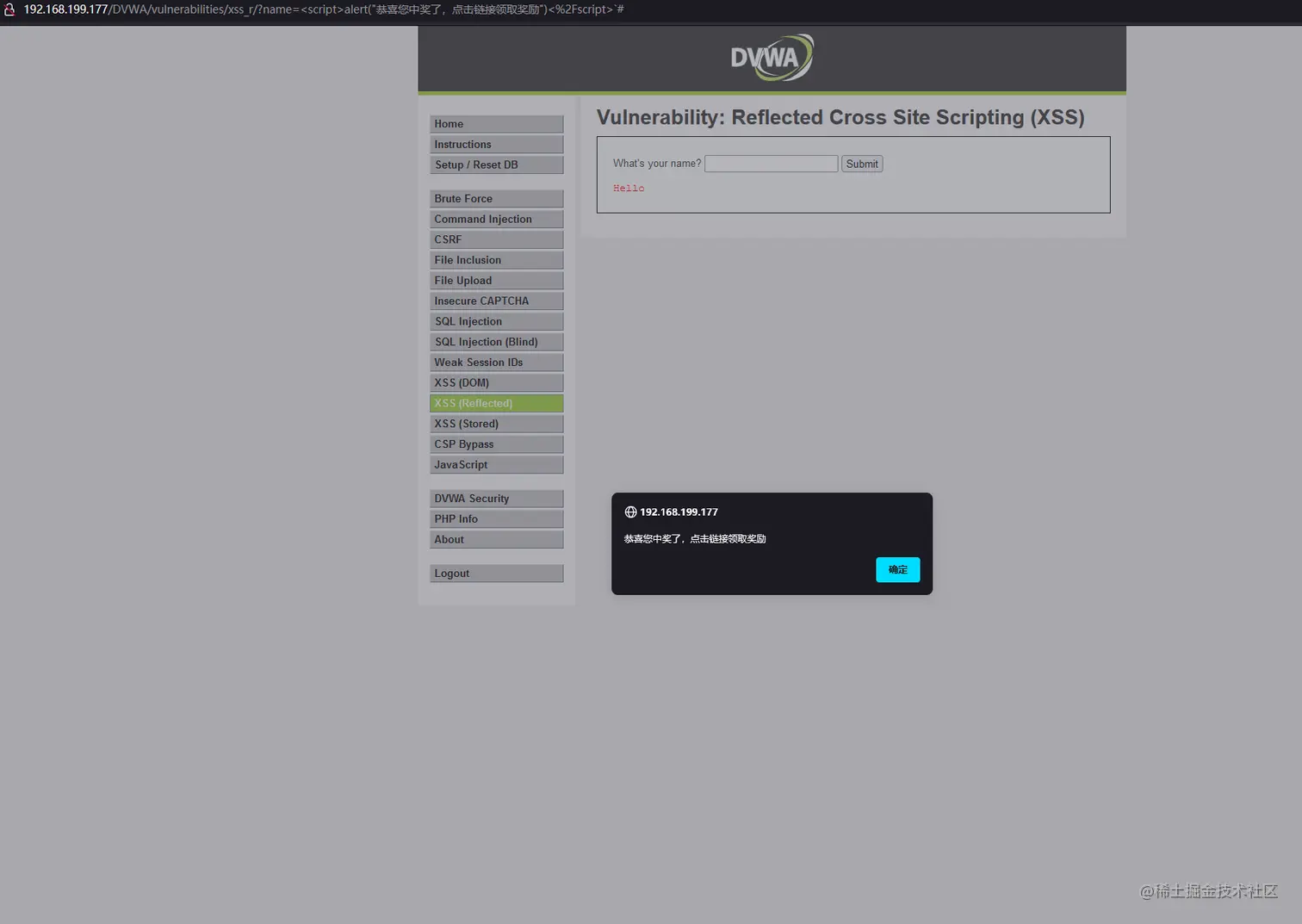1302x924 pixels.
Task: Open the File Inclusion page
Action: (497, 260)
